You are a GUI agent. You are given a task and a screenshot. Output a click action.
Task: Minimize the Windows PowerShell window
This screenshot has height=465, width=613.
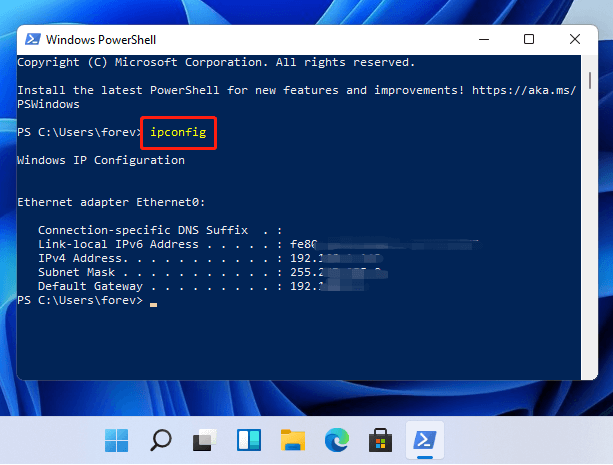coord(484,39)
